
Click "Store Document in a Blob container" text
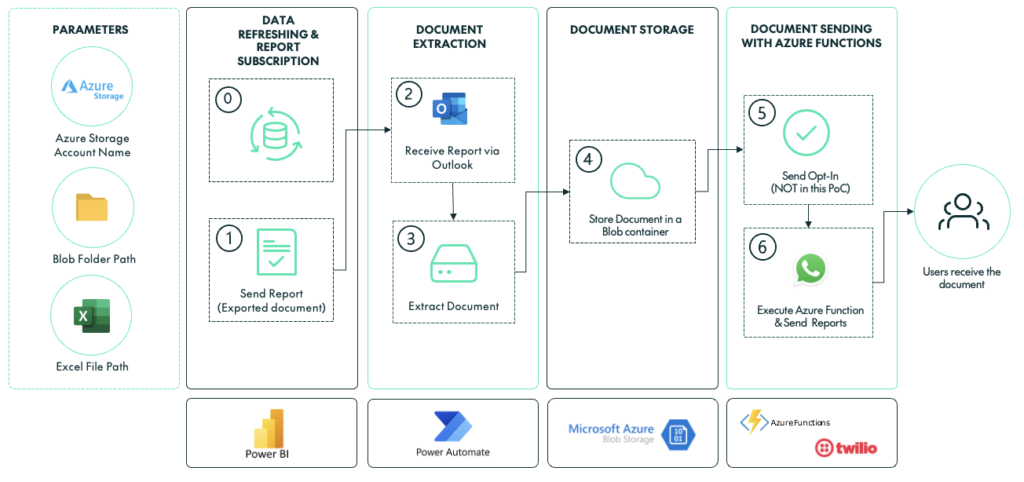coord(635,225)
